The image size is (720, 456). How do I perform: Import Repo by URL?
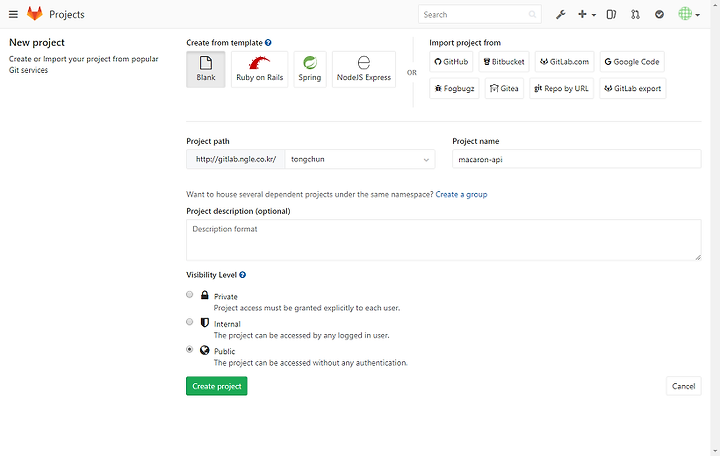point(561,88)
